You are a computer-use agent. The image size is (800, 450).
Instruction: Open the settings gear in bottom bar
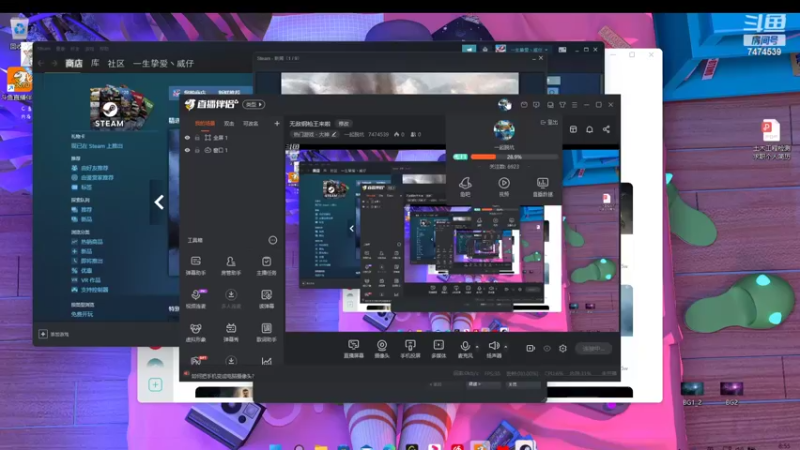pos(563,348)
